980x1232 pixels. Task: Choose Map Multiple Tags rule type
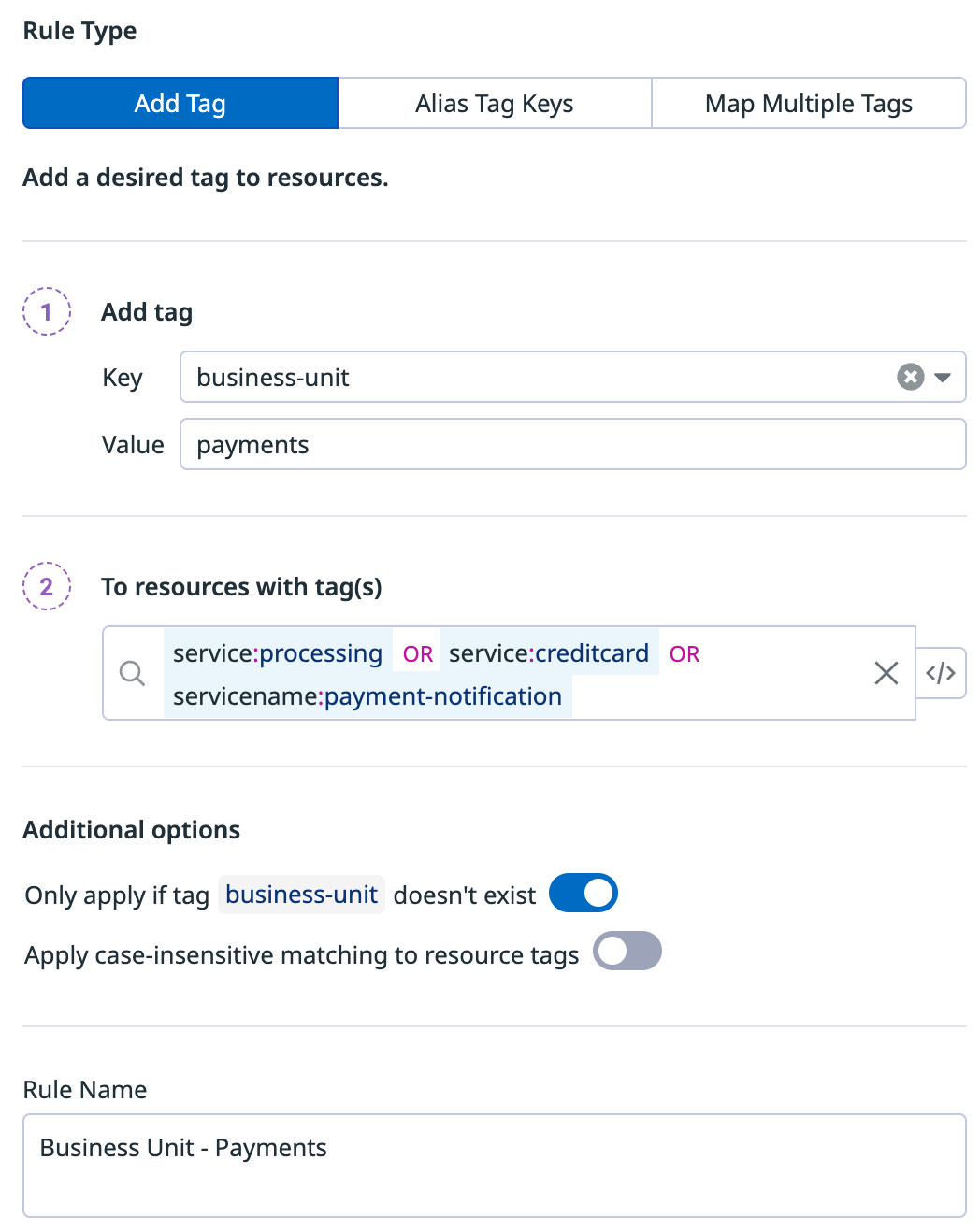[808, 103]
